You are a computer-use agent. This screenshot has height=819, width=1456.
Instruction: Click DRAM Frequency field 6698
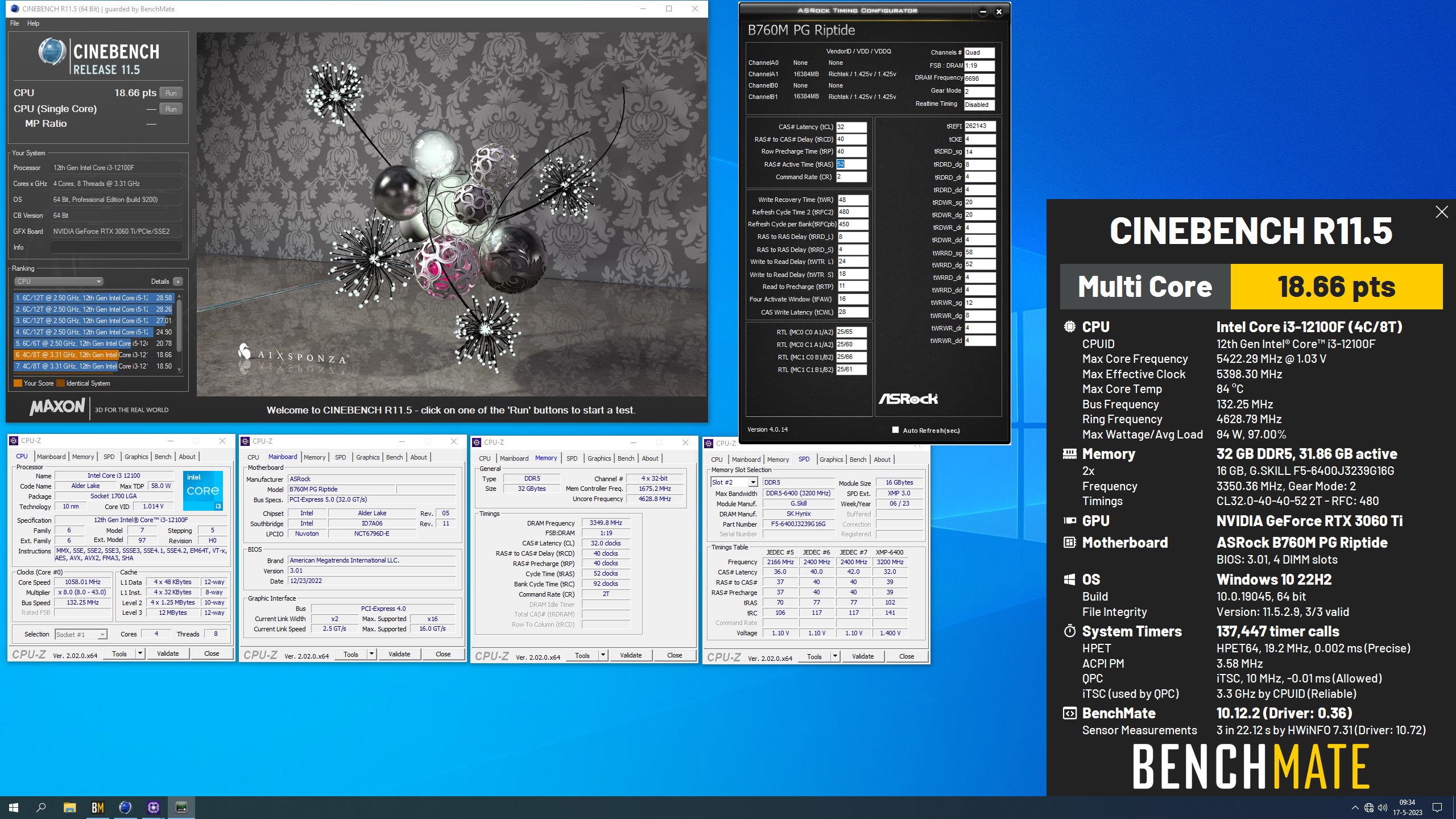(979, 78)
